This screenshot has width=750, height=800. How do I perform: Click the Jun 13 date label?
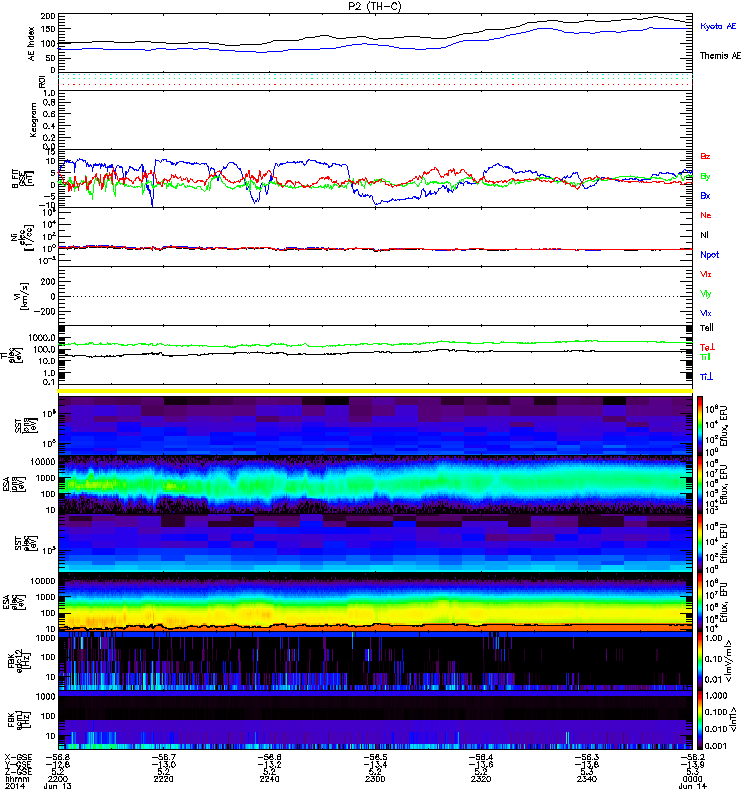coord(57,786)
